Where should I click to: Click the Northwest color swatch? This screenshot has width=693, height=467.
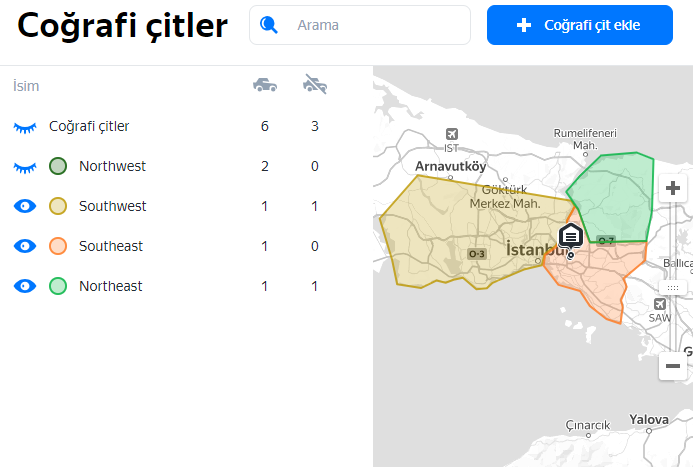(x=58, y=166)
